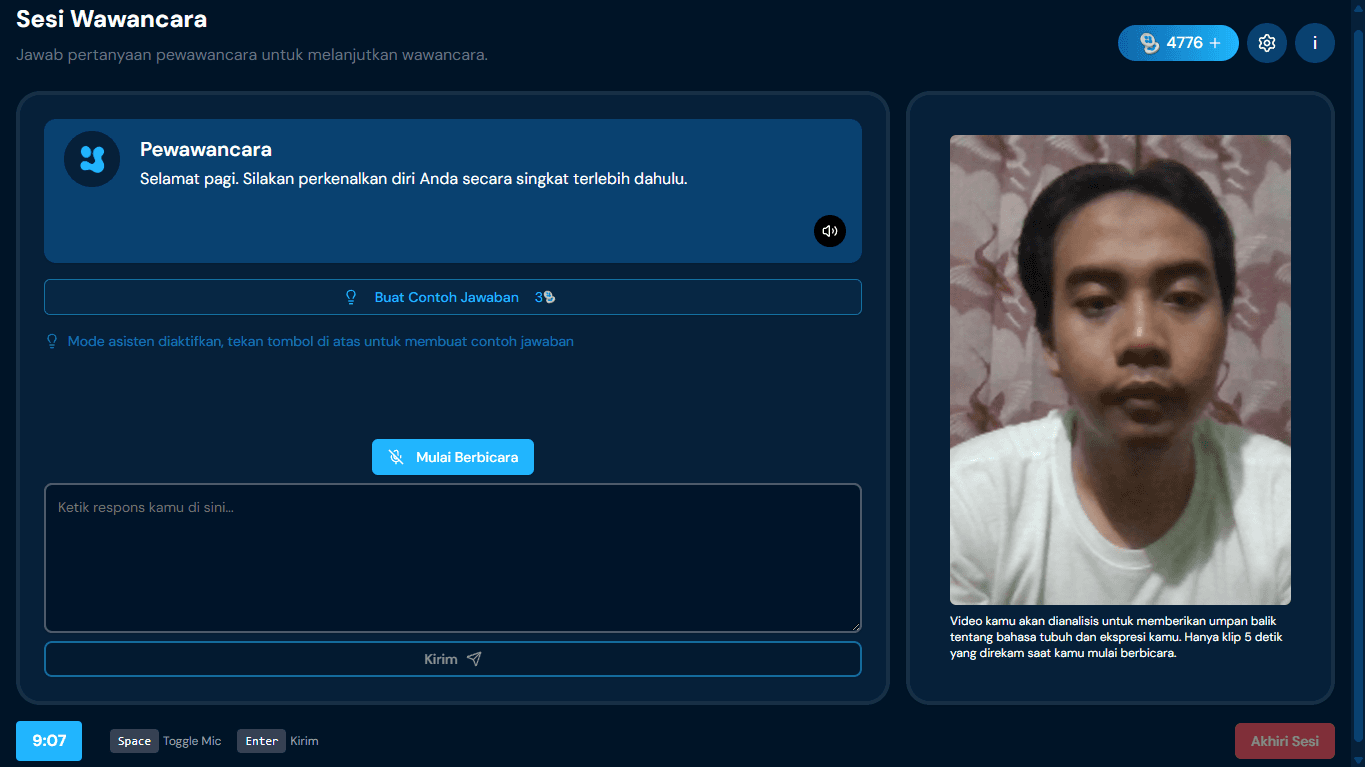The image size is (1365, 767).
Task: Focus the response text area
Action: pos(453,558)
